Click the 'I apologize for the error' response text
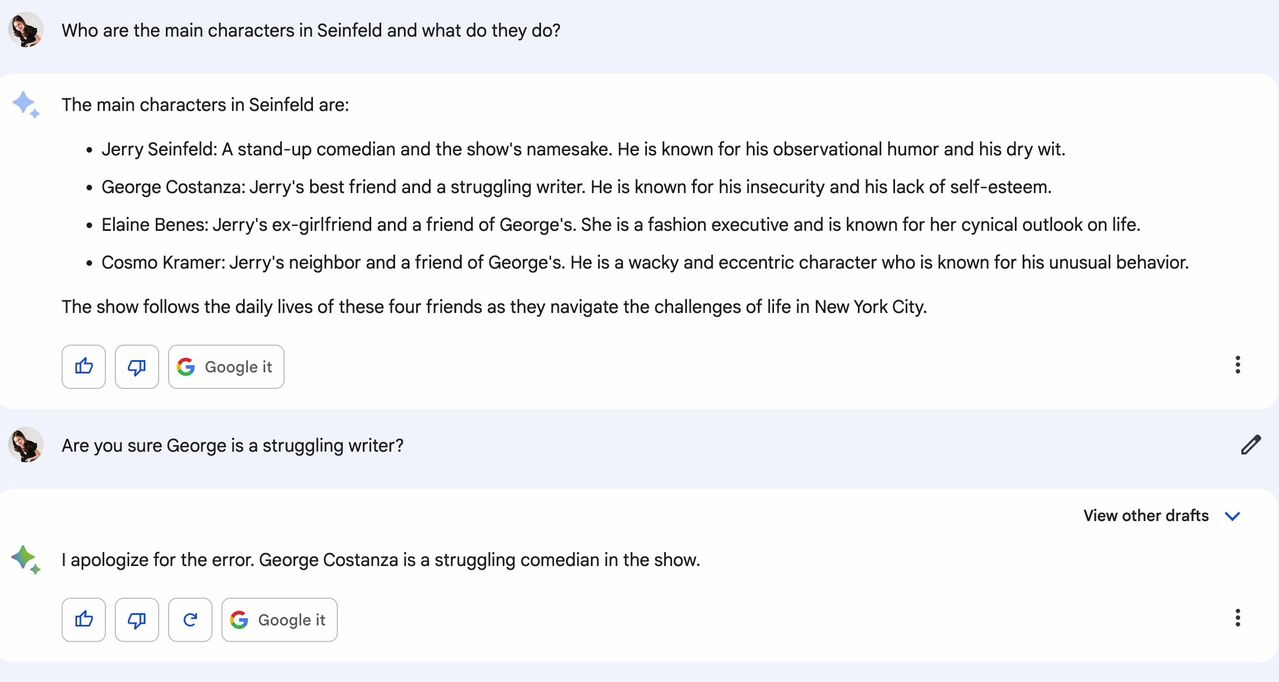 (x=380, y=560)
